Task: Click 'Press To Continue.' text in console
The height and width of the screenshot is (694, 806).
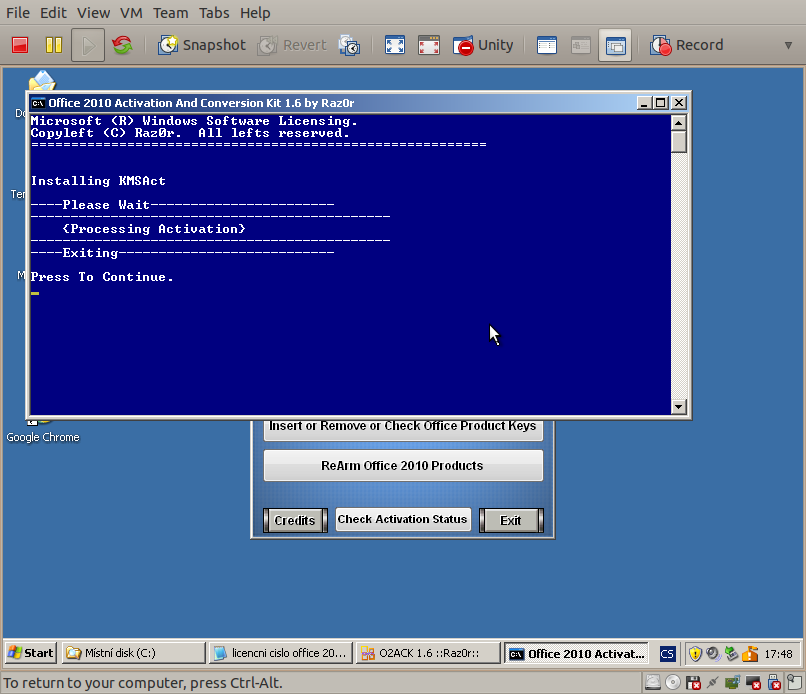Action: (x=102, y=277)
